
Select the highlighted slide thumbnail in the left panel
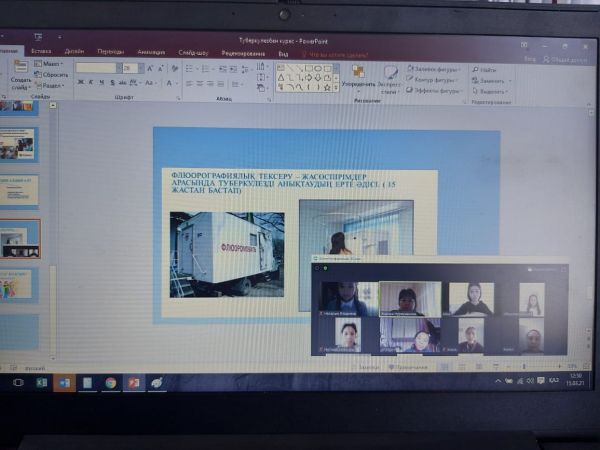pyautogui.click(x=20, y=238)
